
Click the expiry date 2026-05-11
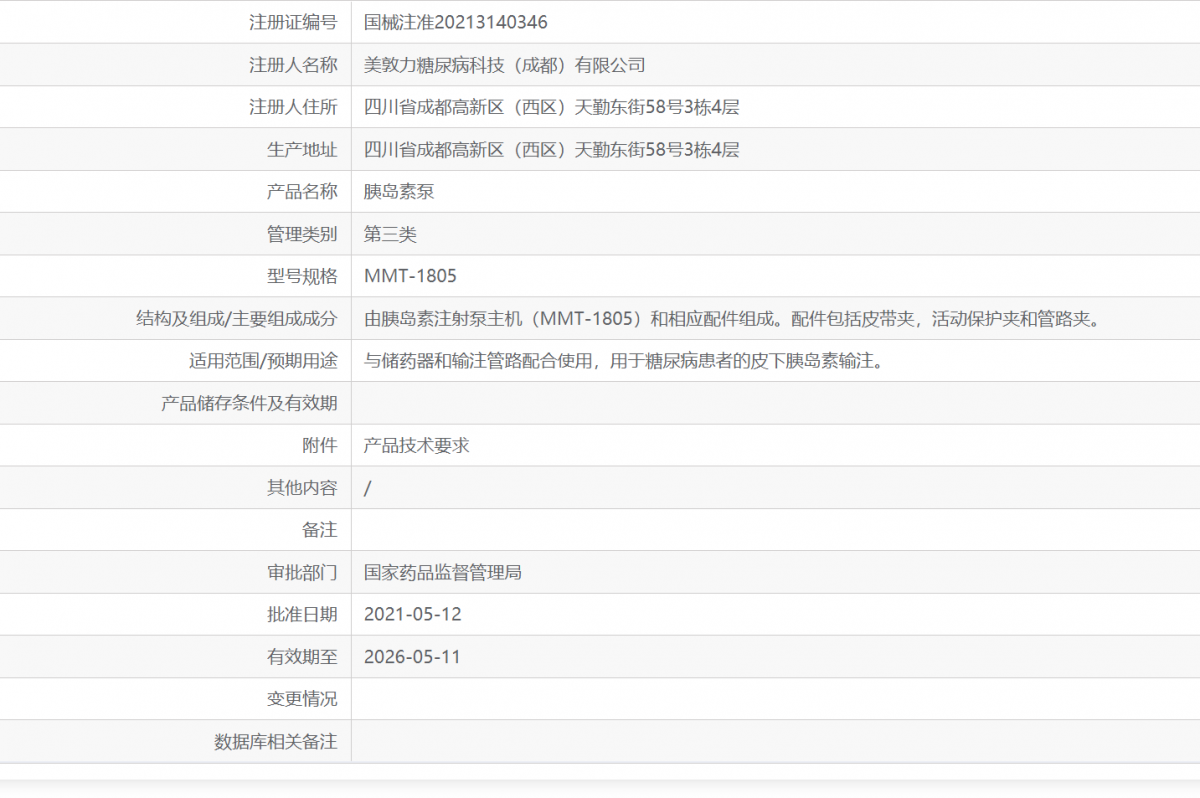click(410, 656)
